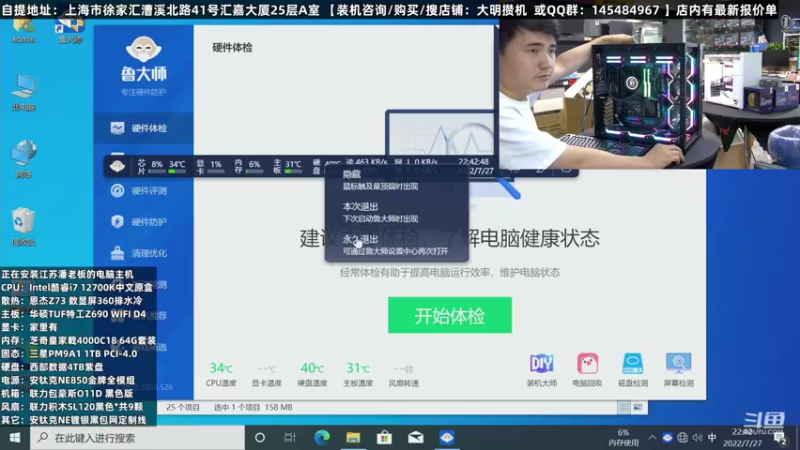Click the 内存使用 6% taskbar widget
Viewport: 800px width, 450px height.
pyautogui.click(x=623, y=438)
